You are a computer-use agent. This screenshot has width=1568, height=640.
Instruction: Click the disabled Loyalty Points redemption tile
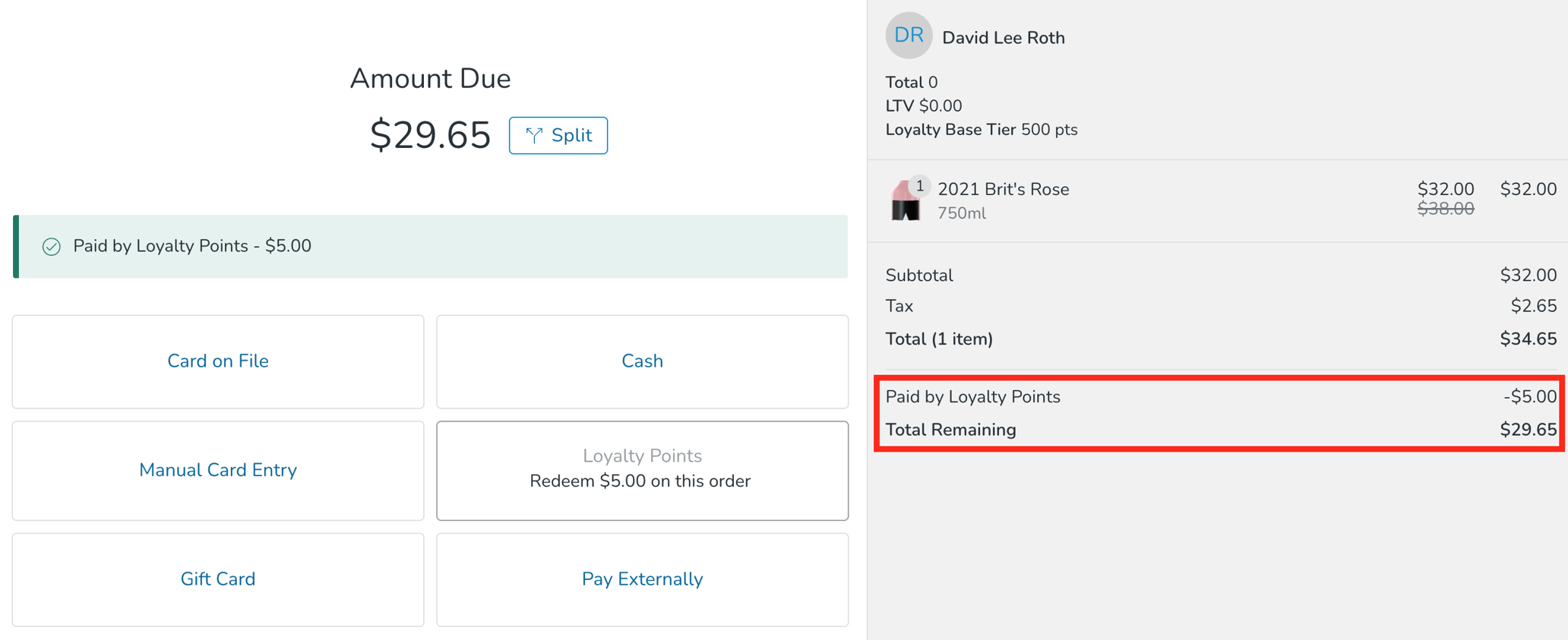[642, 469]
